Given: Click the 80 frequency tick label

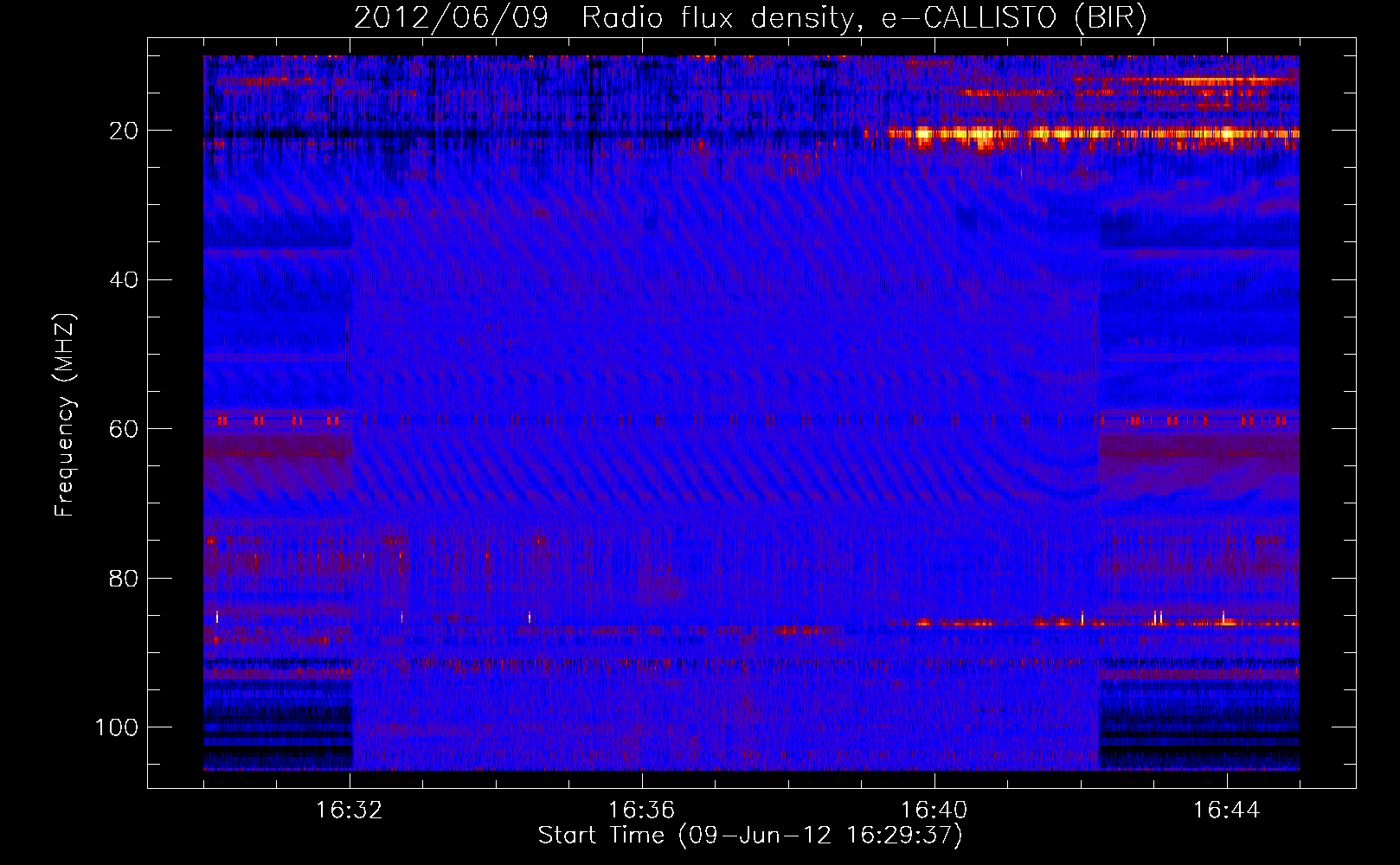Looking at the screenshot, I should tap(124, 578).
